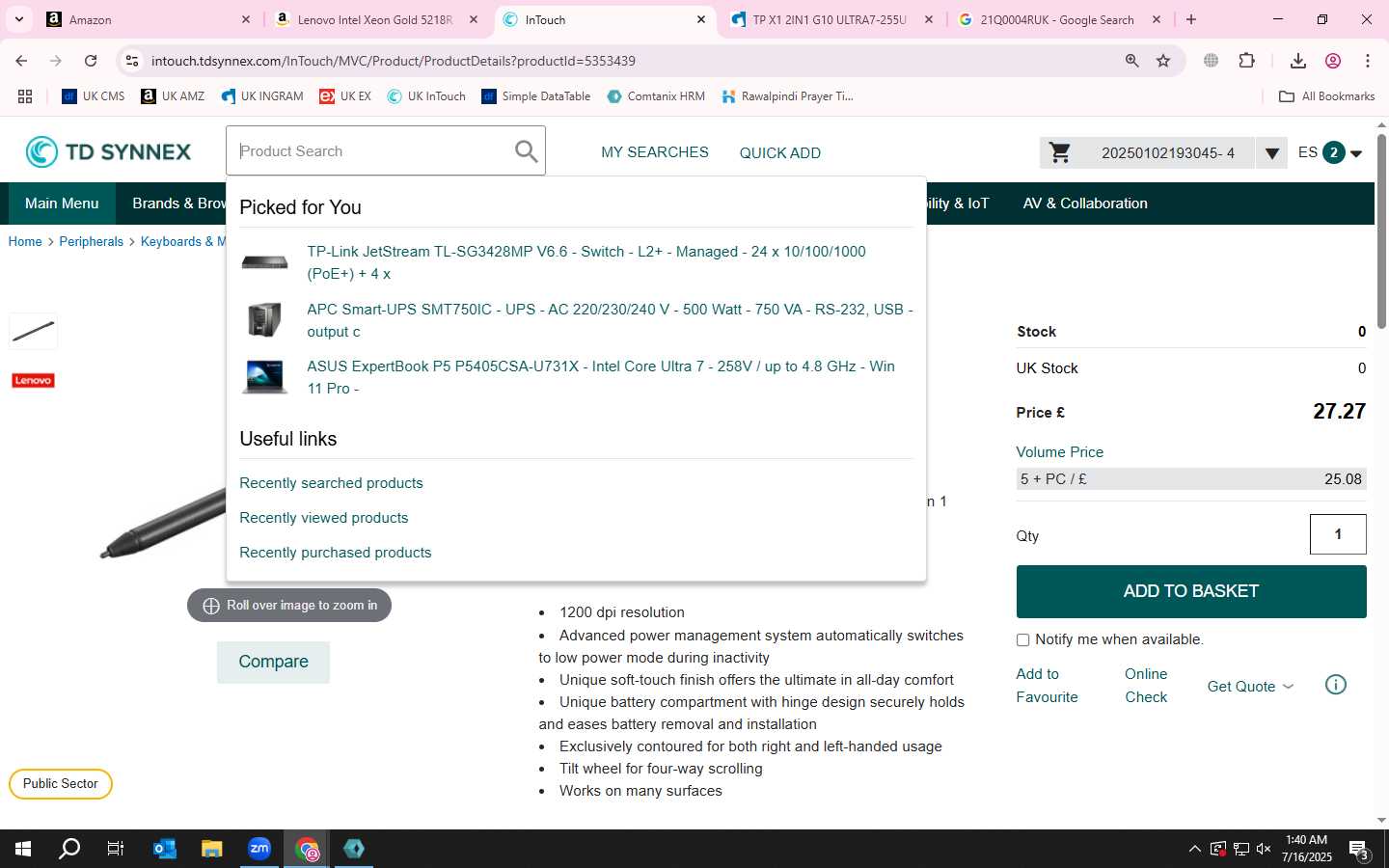The width and height of the screenshot is (1389, 868).
Task: Click the Public Sector button
Action: [x=61, y=783]
